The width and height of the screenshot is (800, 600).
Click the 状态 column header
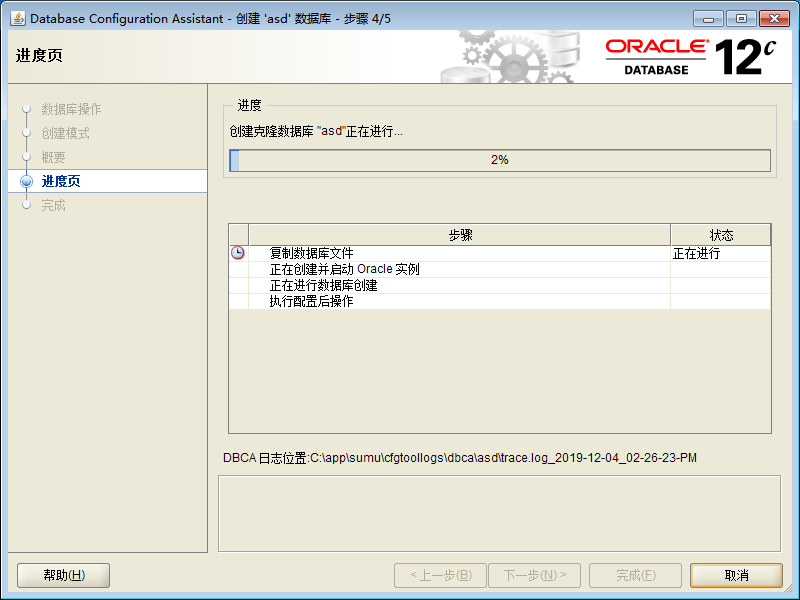721,235
